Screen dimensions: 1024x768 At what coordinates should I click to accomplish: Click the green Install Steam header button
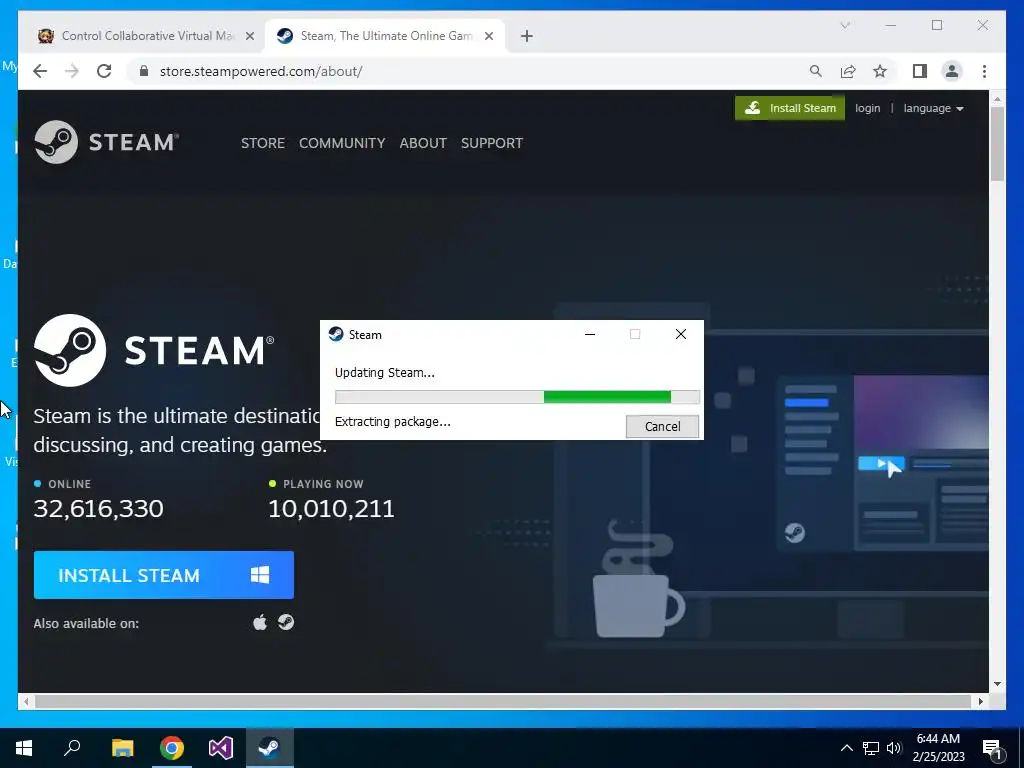pyautogui.click(x=790, y=108)
